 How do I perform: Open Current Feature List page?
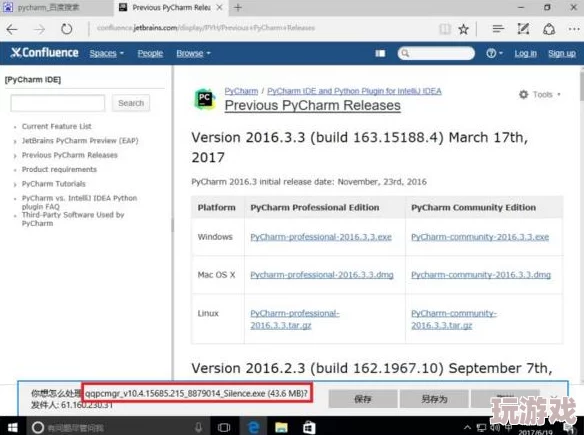[57, 126]
